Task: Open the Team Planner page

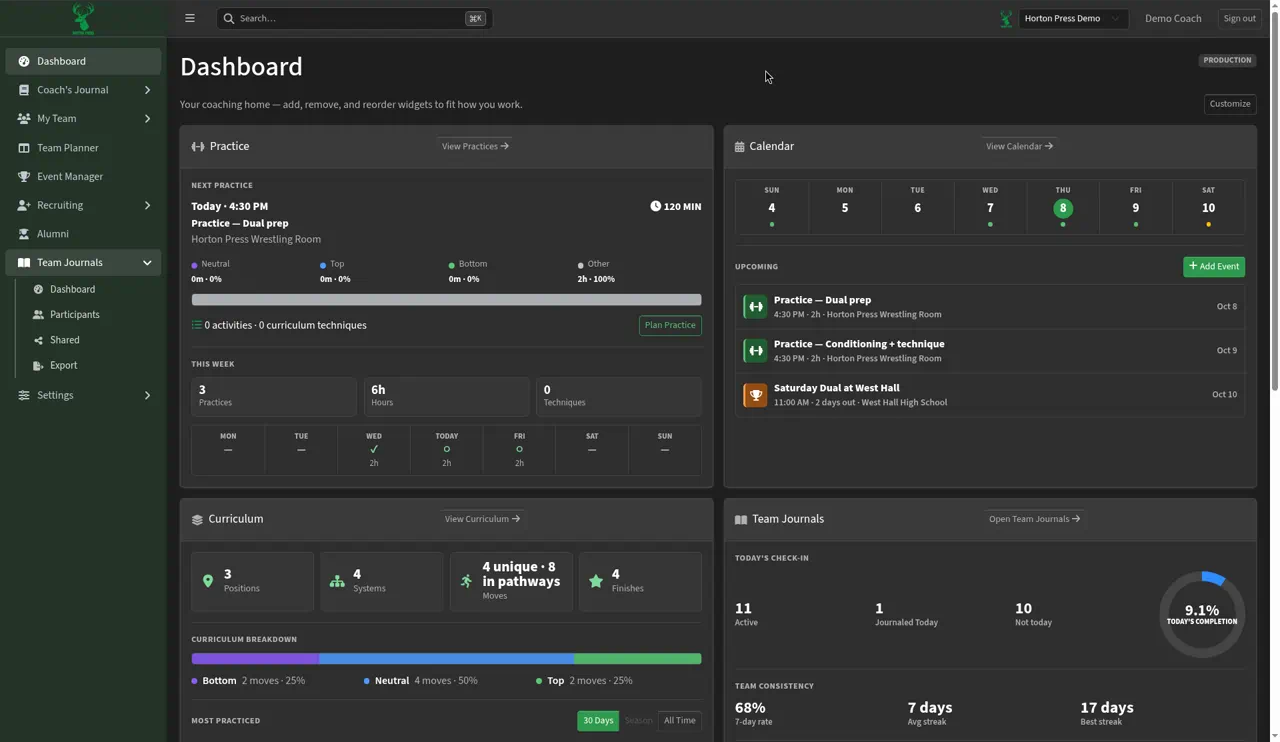Action: pyautogui.click(x=83, y=148)
